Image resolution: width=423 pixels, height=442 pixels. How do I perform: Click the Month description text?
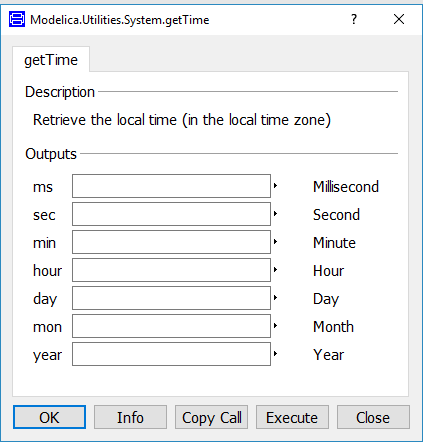[333, 327]
